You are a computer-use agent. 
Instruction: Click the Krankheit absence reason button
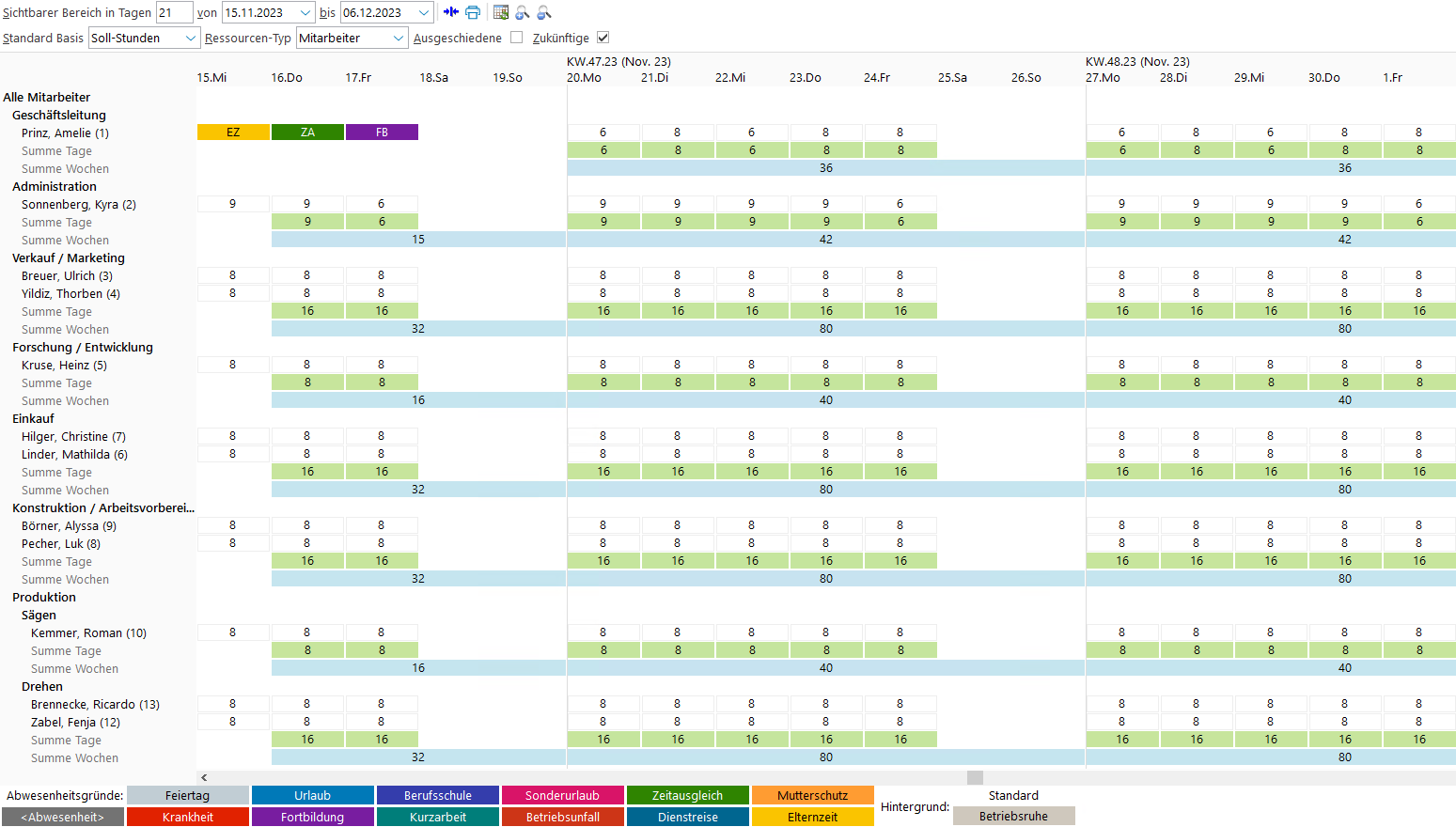[x=187, y=817]
